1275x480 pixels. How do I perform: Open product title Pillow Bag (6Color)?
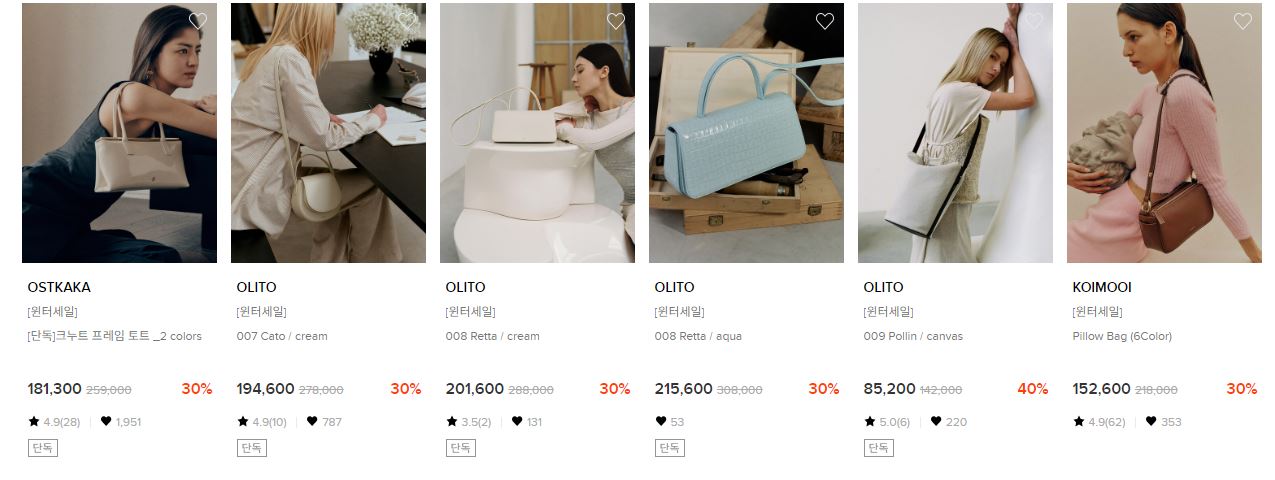click(1122, 336)
